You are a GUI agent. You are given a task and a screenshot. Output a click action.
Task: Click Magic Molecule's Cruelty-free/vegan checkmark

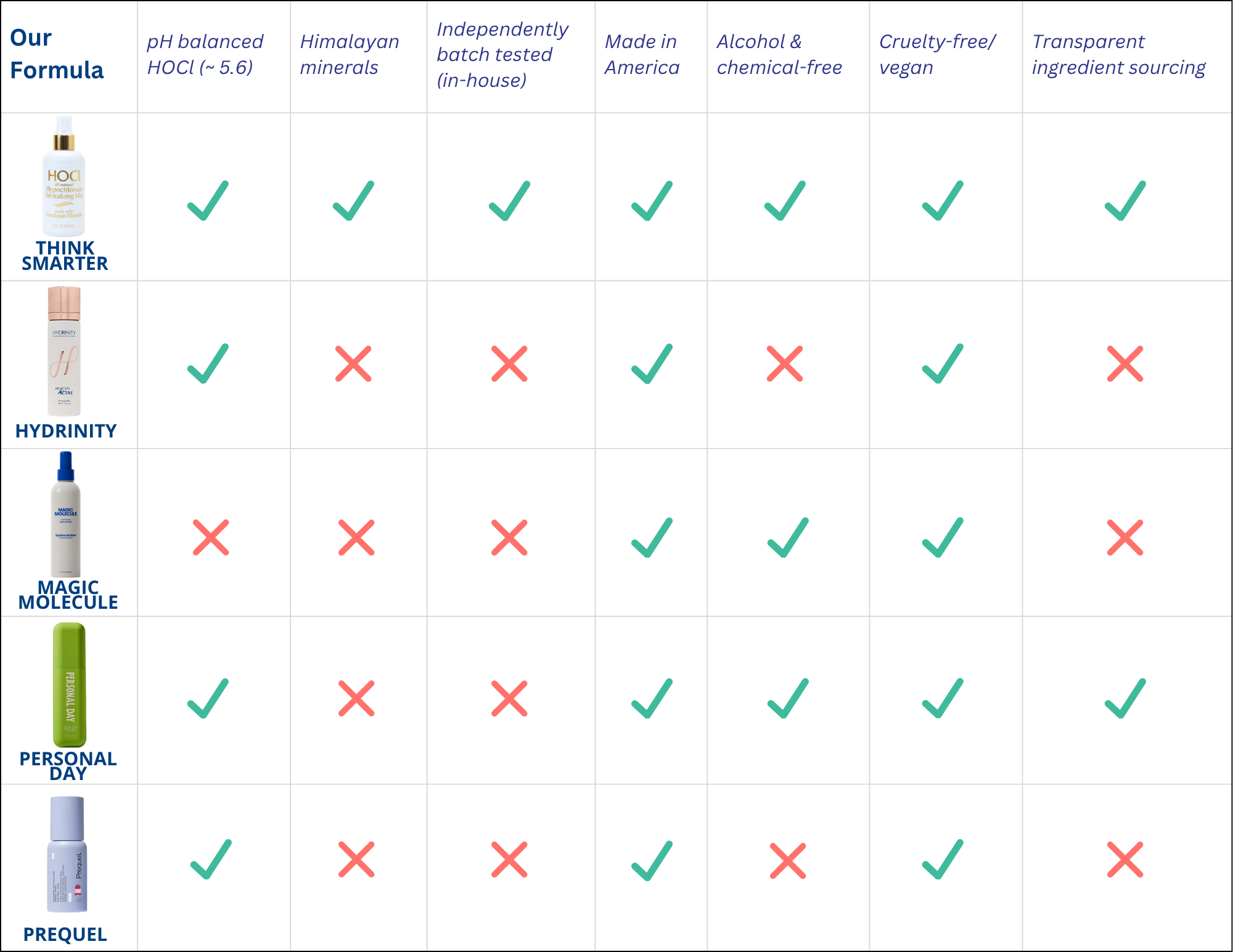coord(943,537)
